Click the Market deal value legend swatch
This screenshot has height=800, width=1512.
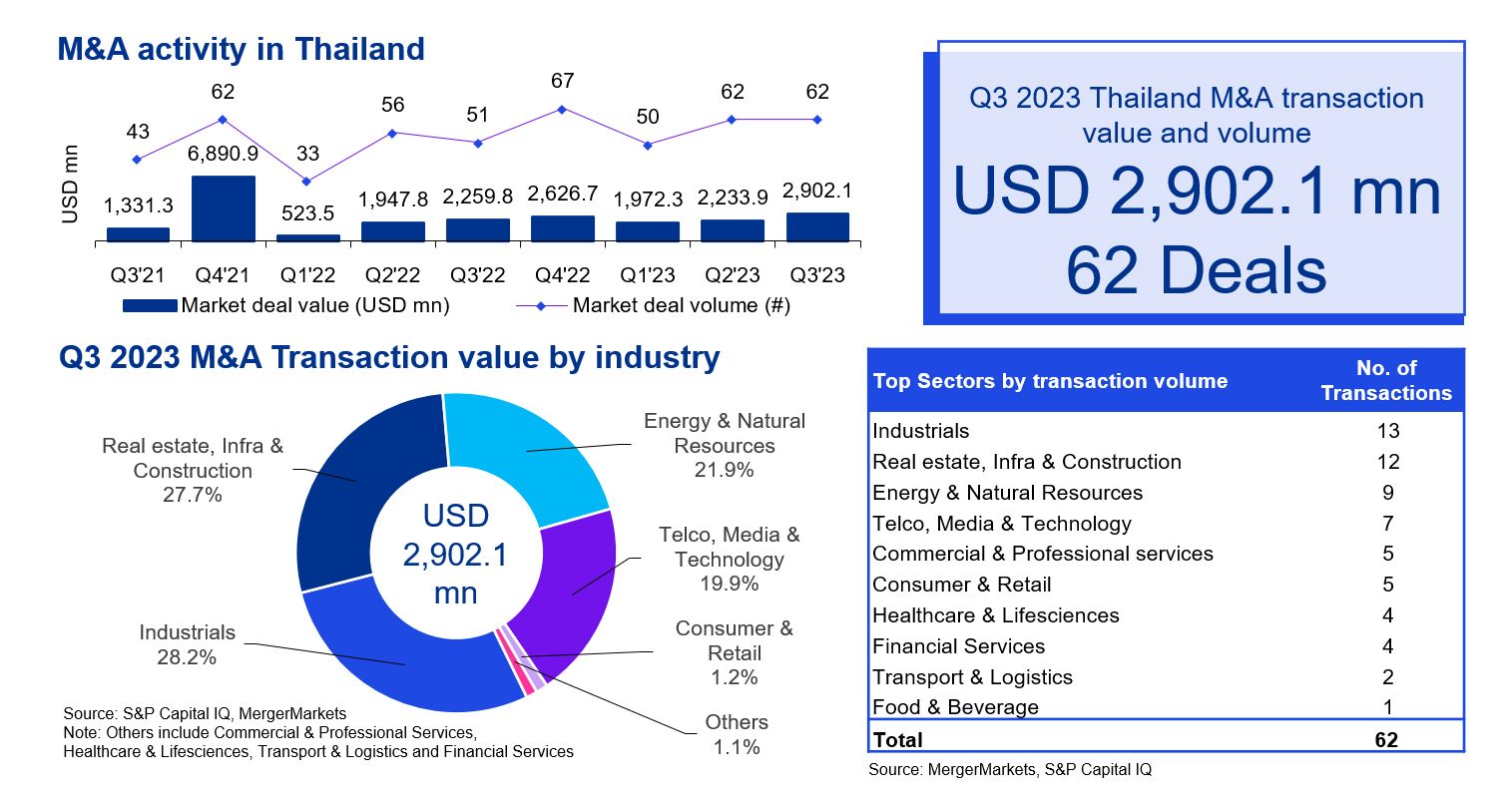pos(150,306)
